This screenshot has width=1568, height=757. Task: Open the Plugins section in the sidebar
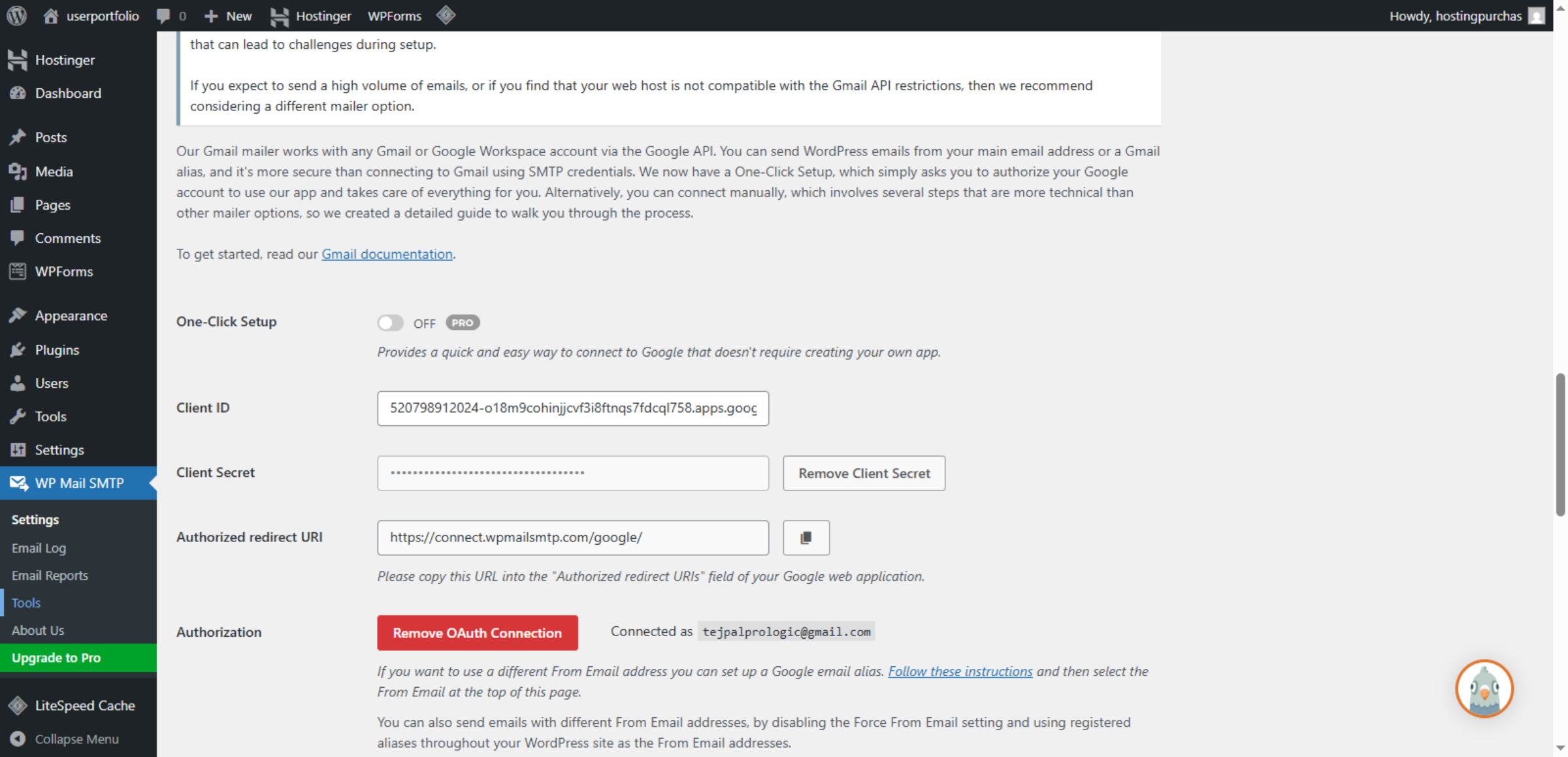(x=57, y=349)
